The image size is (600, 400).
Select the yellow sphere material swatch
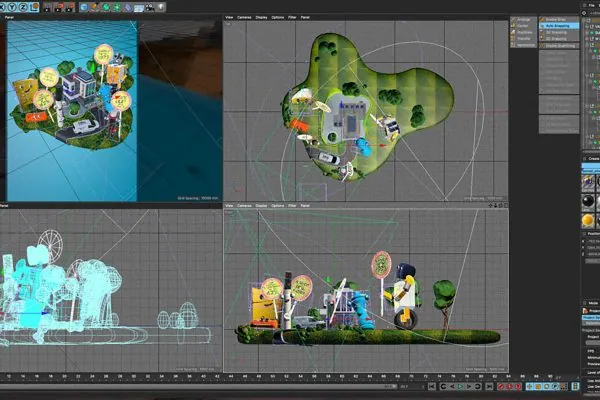(588, 220)
